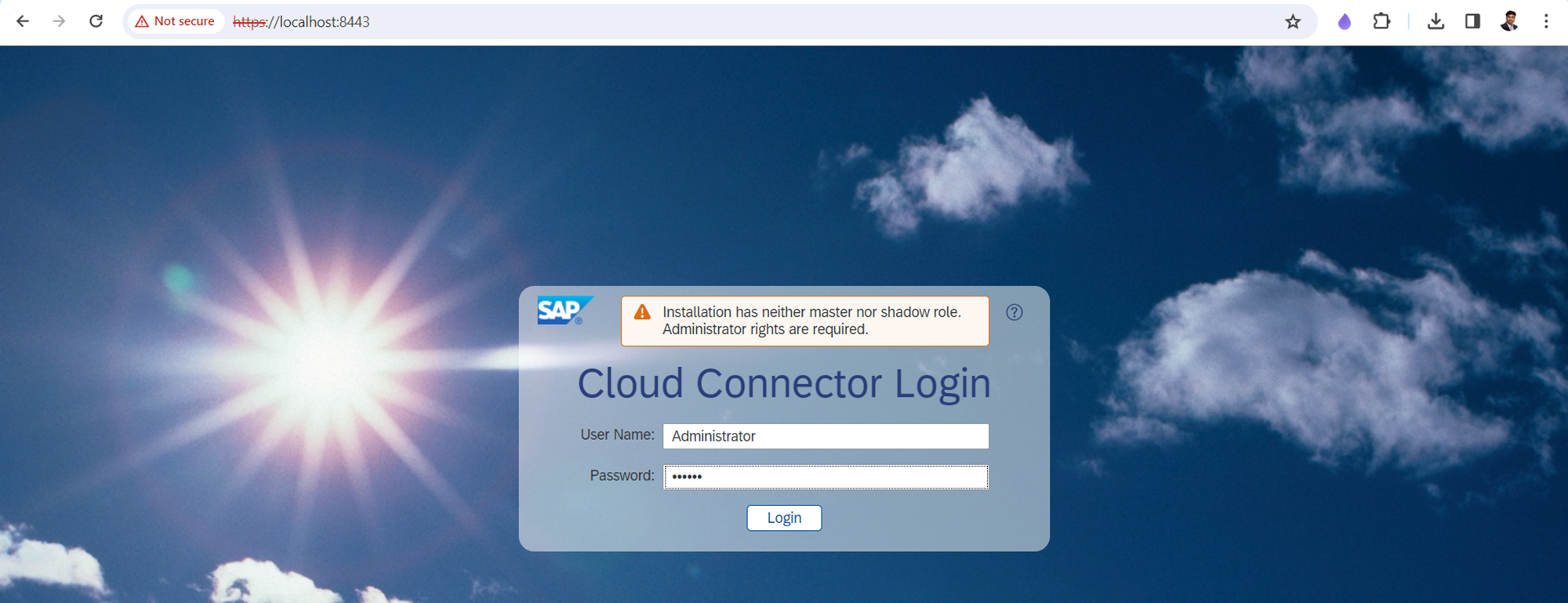The width and height of the screenshot is (1568, 603).
Task: Open the purple droplet extension
Action: coord(1344,22)
